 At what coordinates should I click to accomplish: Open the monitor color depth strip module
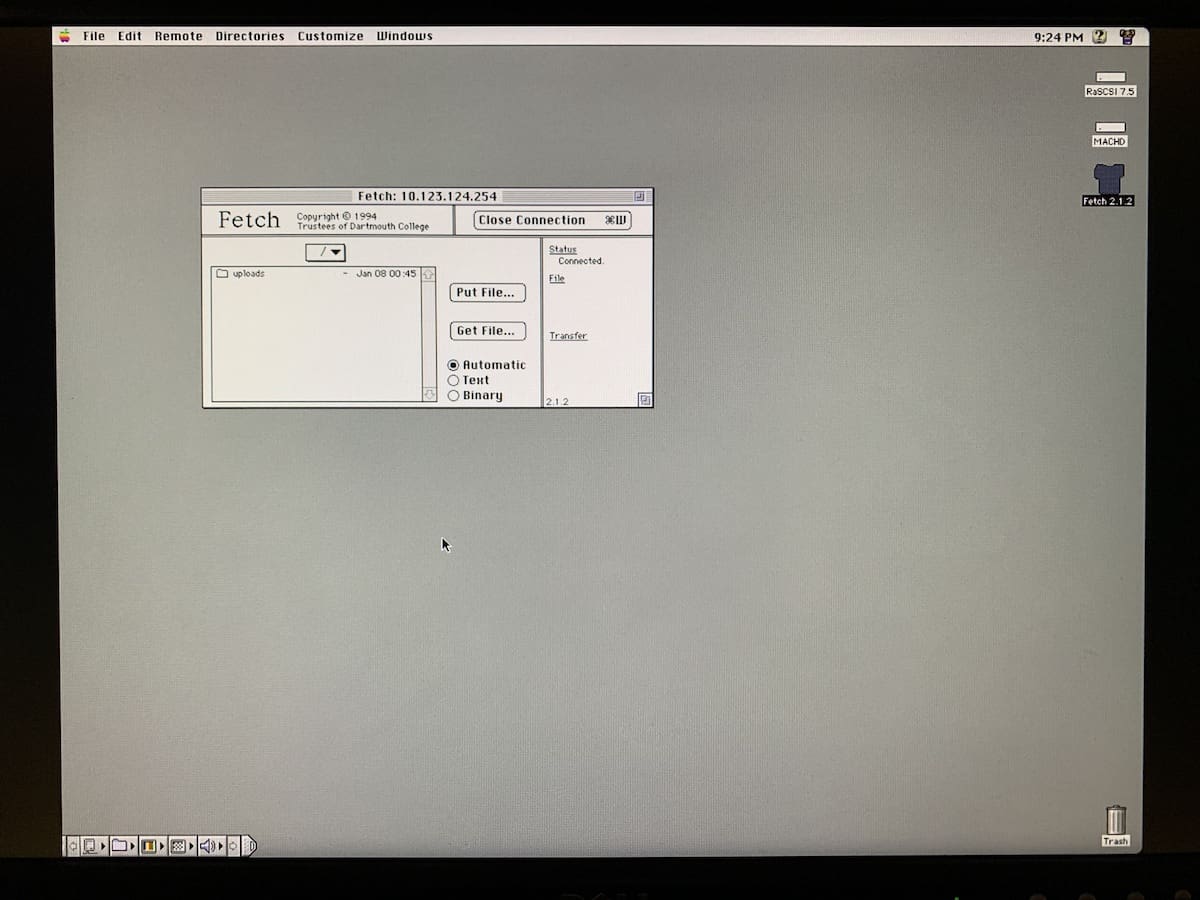pos(152,846)
